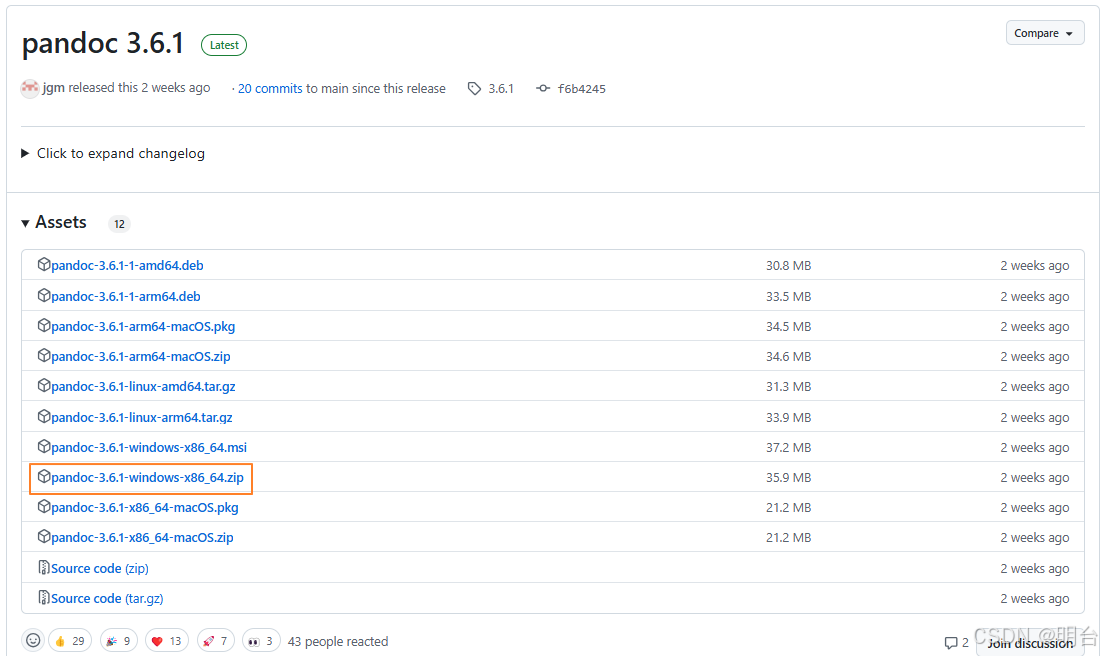Open the 20 commits link
1103x656 pixels.
point(270,89)
